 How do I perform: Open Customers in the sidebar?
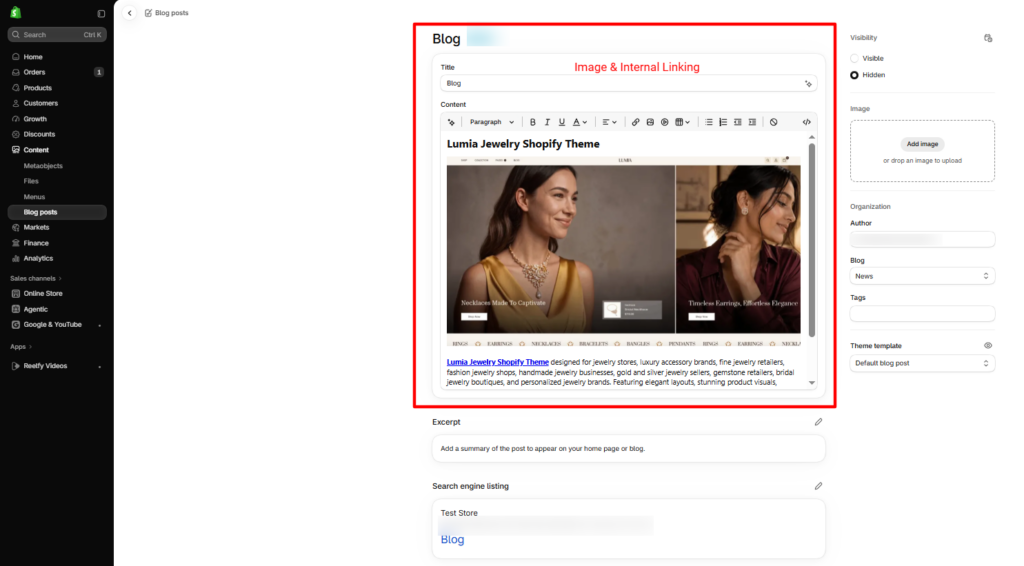(57, 103)
